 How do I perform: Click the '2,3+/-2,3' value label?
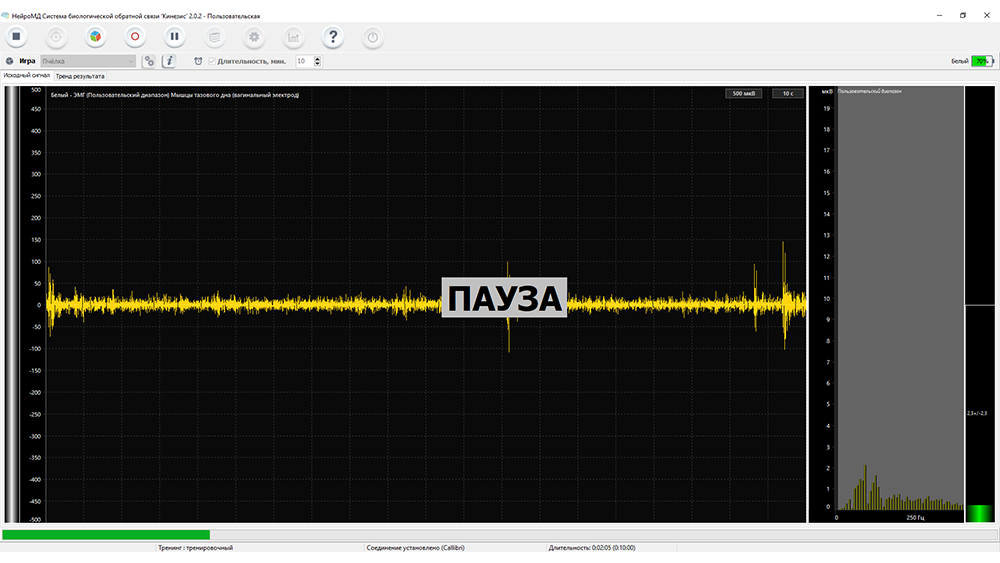[976, 413]
